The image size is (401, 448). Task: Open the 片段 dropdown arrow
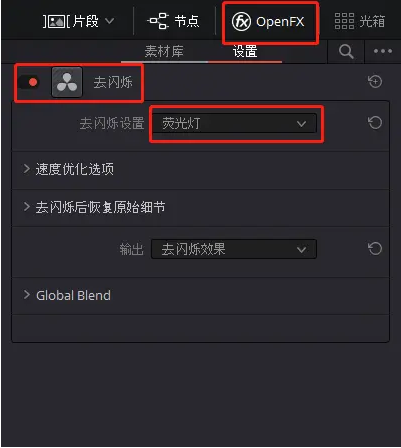(109, 21)
